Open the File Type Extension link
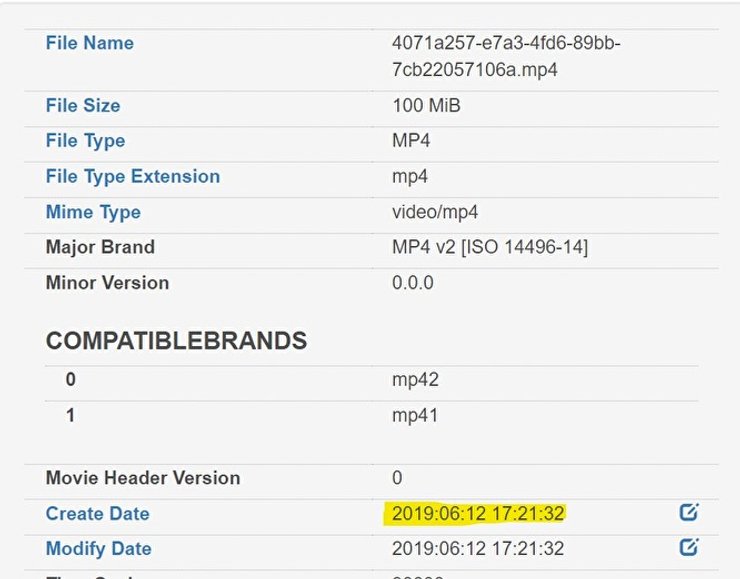The width and height of the screenshot is (740, 579). coord(132,176)
